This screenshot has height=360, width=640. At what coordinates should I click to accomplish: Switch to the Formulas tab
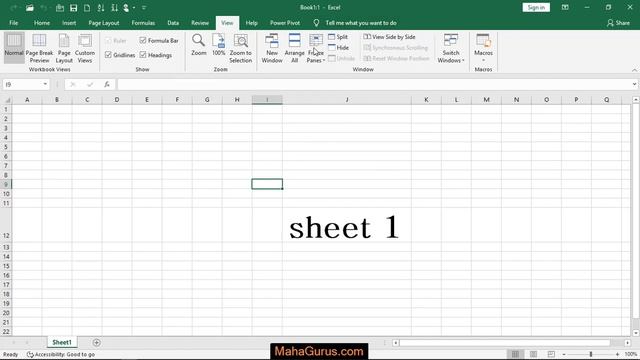click(x=143, y=23)
